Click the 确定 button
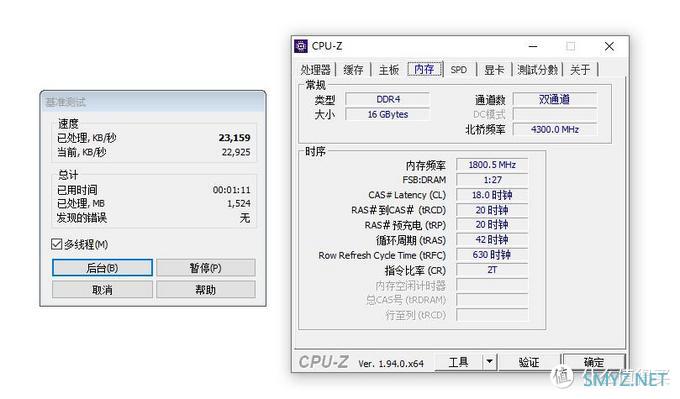Viewport: 680px width, 399px height. [x=594, y=361]
